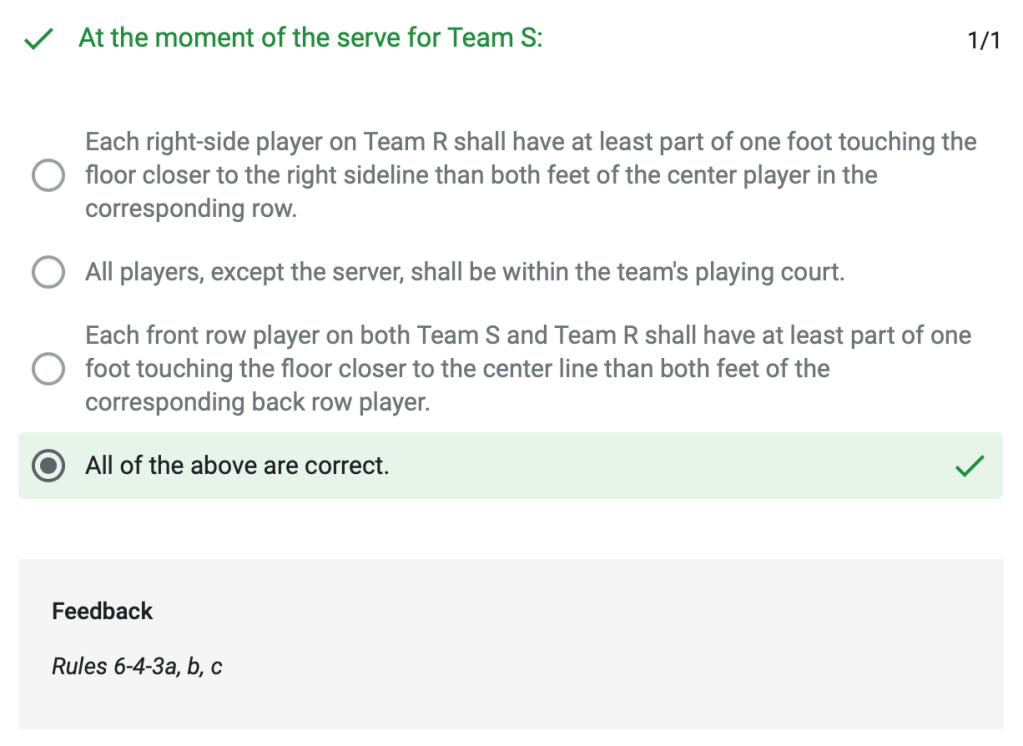Click the 'Feedback' heading
The width and height of the screenshot is (1023, 746).
click(102, 611)
